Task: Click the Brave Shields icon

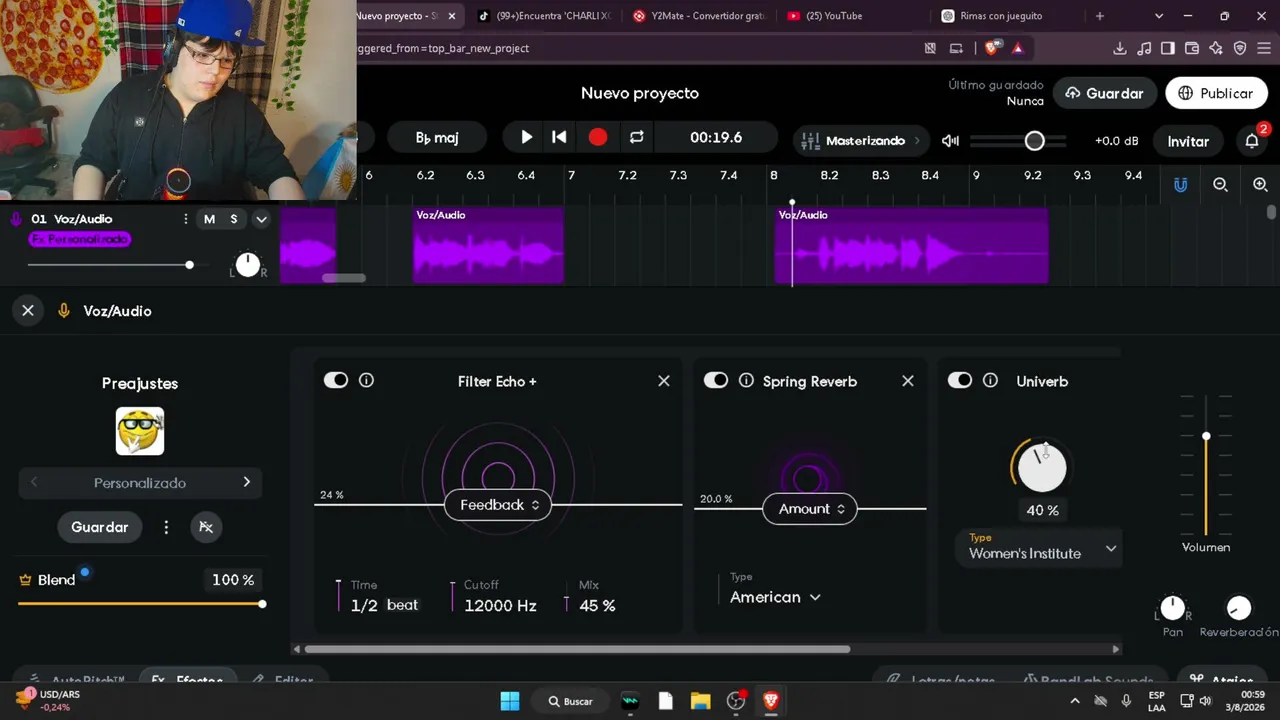Action: (x=993, y=48)
